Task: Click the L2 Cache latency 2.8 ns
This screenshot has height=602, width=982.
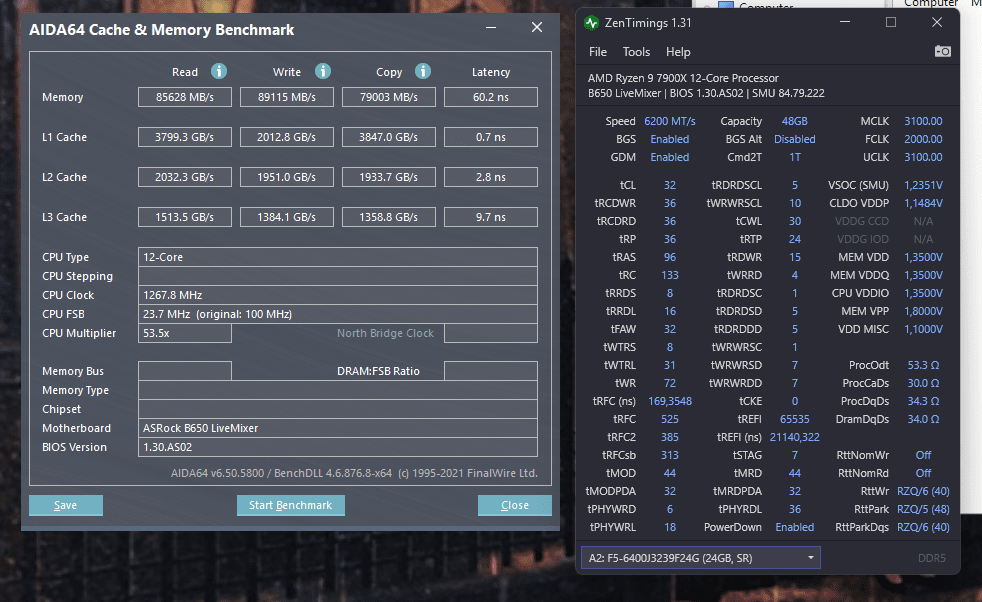Action: tap(491, 177)
